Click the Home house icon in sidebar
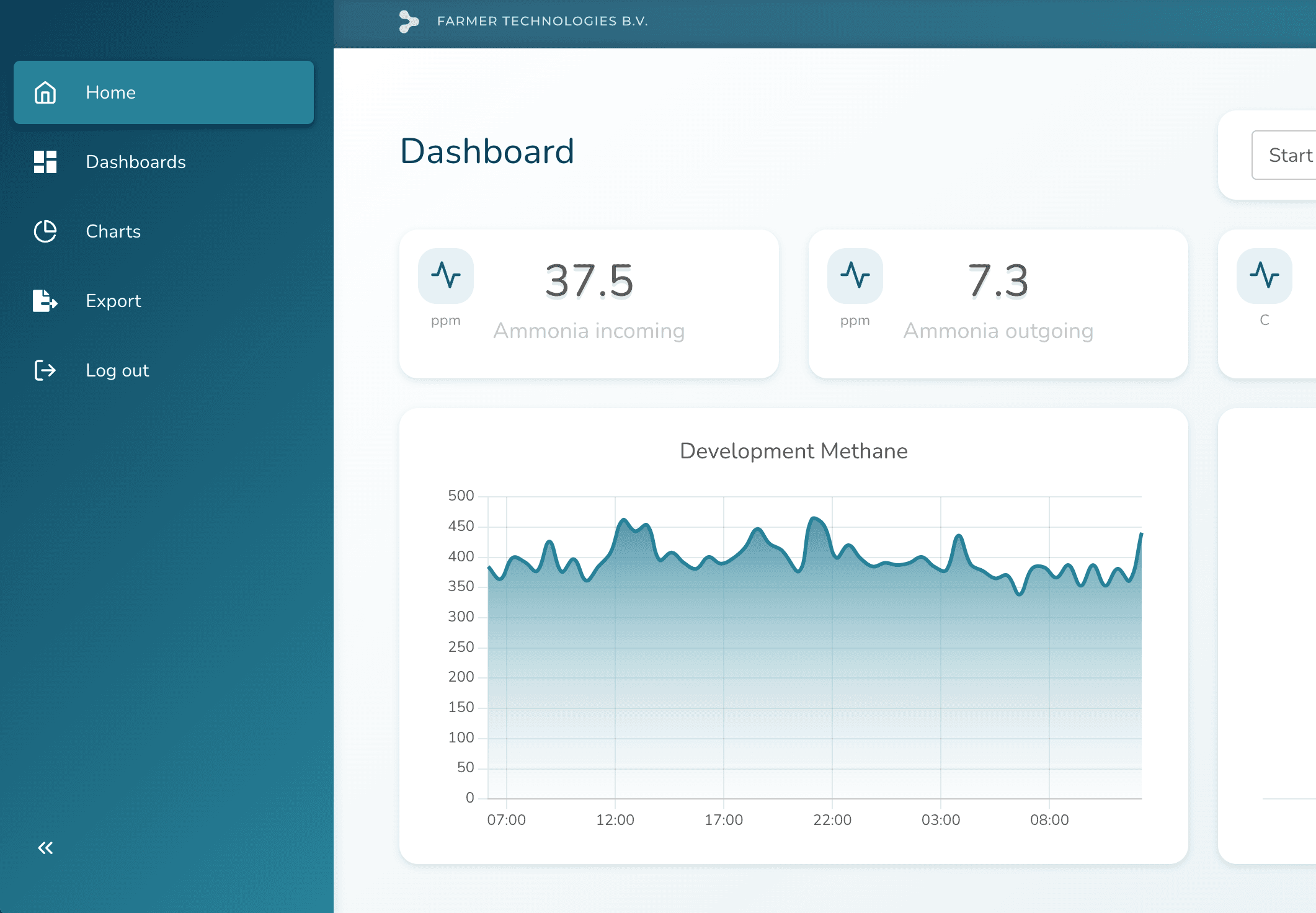1316x913 pixels. [x=45, y=92]
